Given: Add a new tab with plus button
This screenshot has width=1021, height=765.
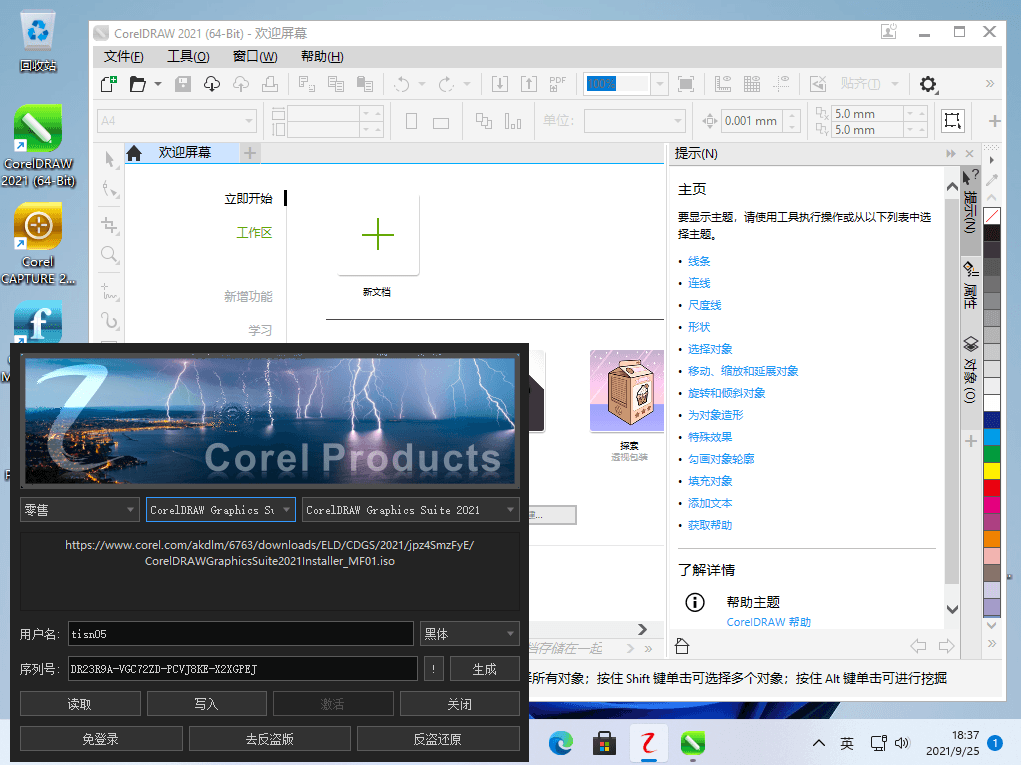Looking at the screenshot, I should pos(250,153).
